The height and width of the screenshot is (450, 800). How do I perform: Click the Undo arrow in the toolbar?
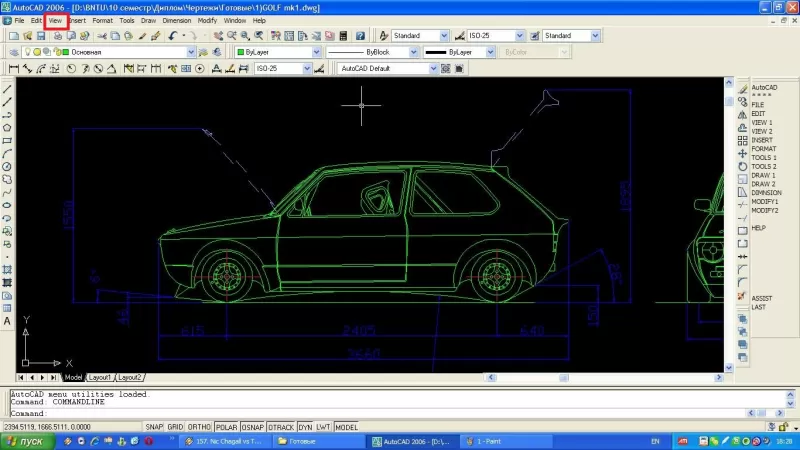point(173,35)
